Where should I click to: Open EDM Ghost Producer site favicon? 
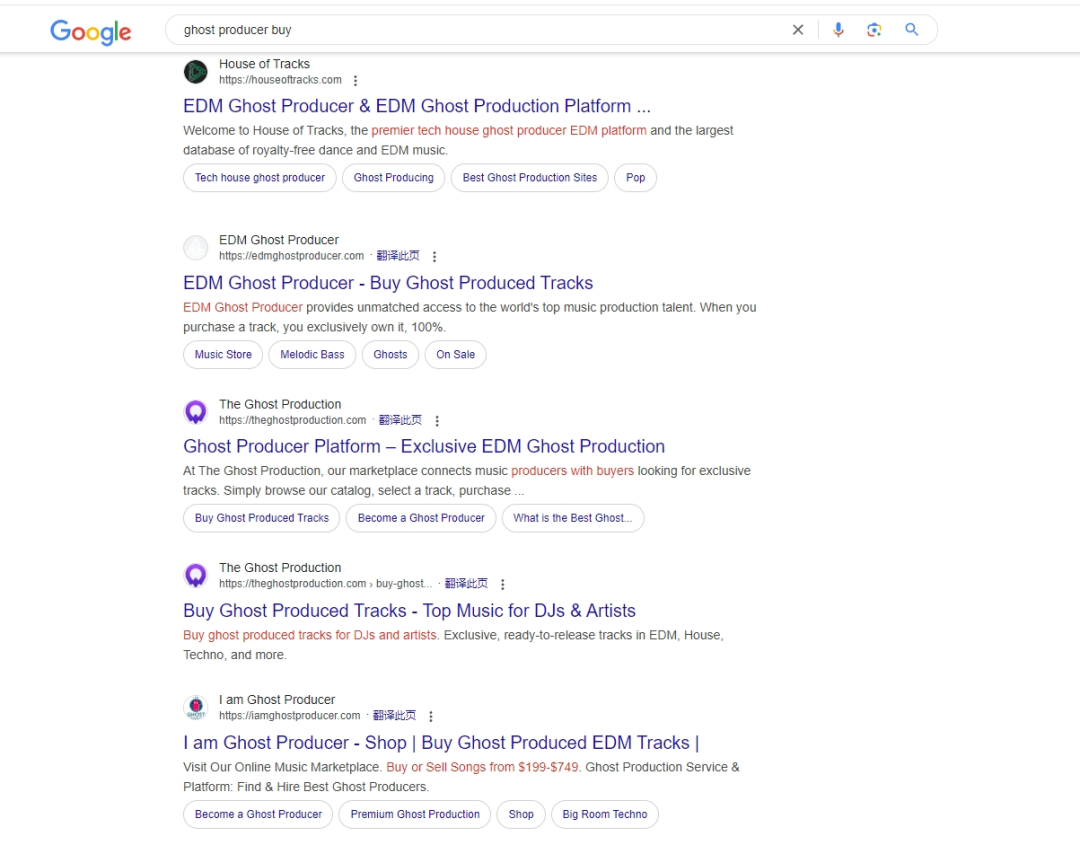[x=196, y=247]
